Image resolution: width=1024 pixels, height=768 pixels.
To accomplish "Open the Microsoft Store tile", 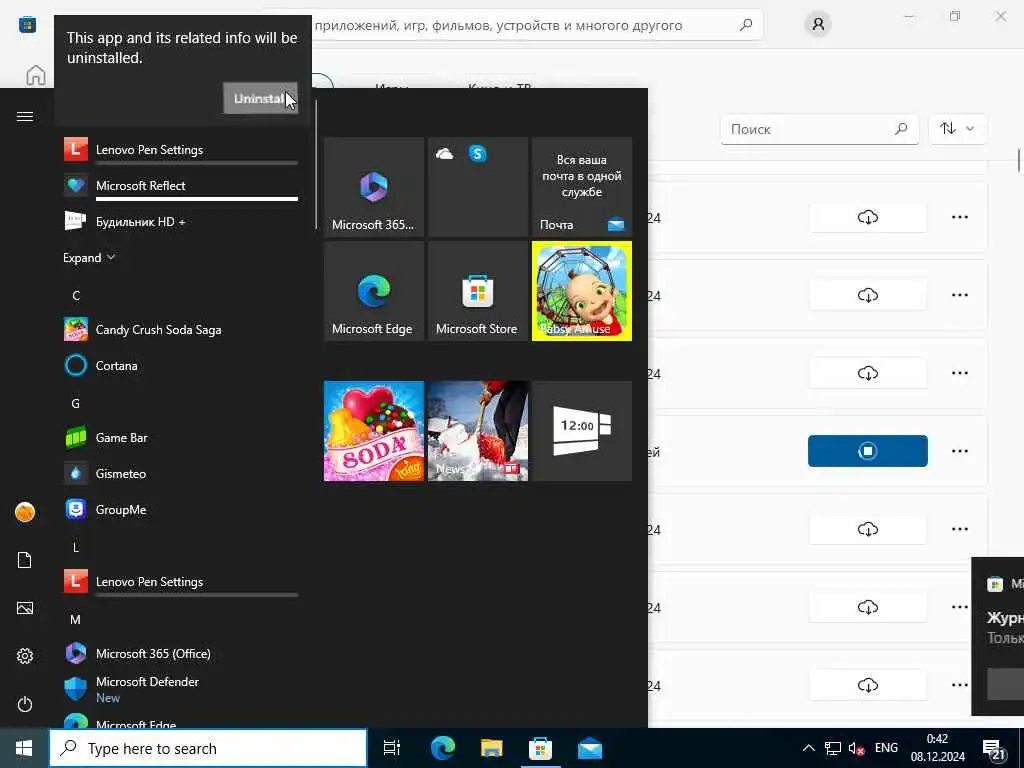I will [x=477, y=291].
